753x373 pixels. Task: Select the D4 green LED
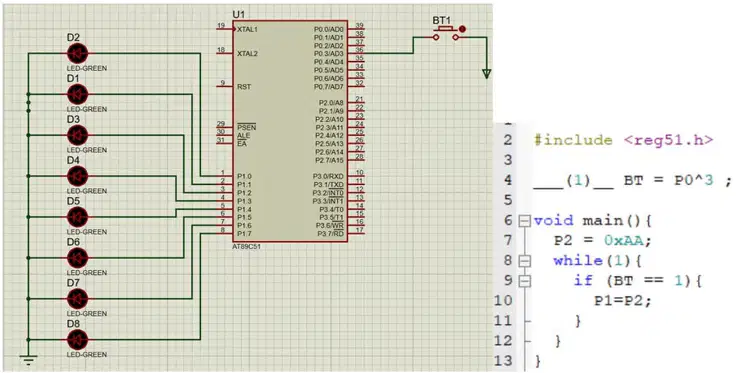77,176
